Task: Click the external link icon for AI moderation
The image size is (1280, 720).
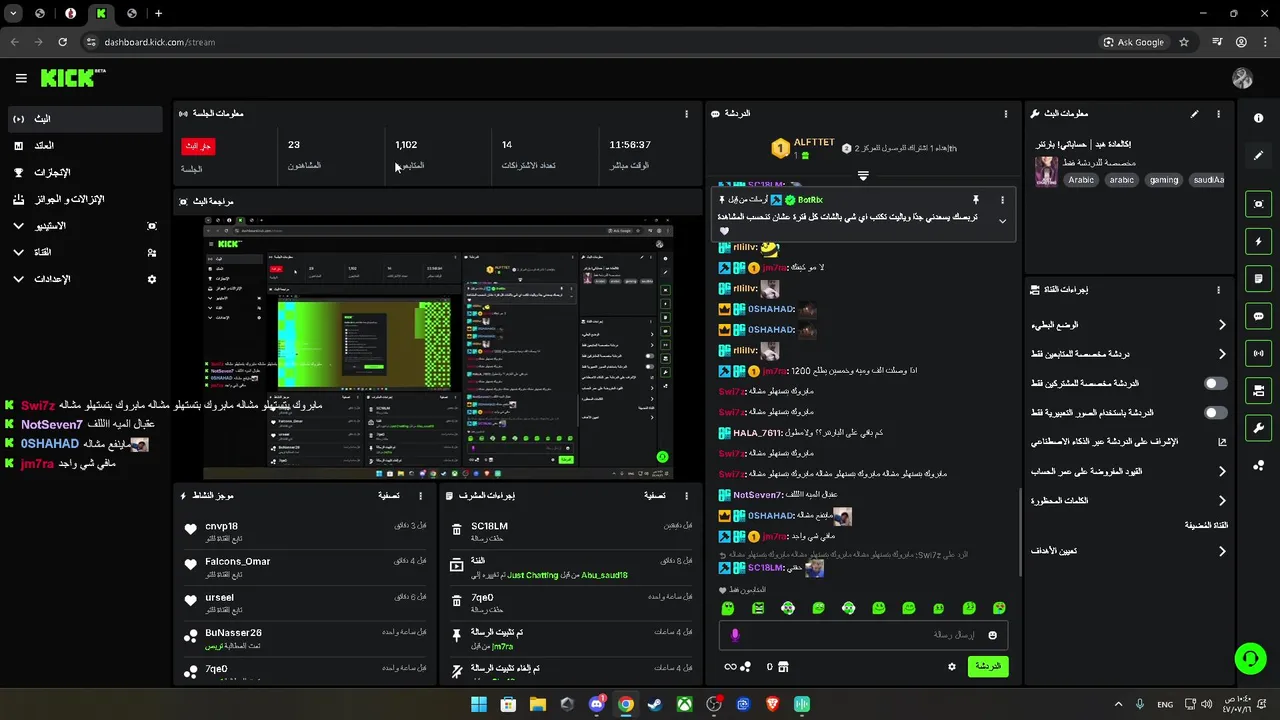Action: (x=1221, y=441)
